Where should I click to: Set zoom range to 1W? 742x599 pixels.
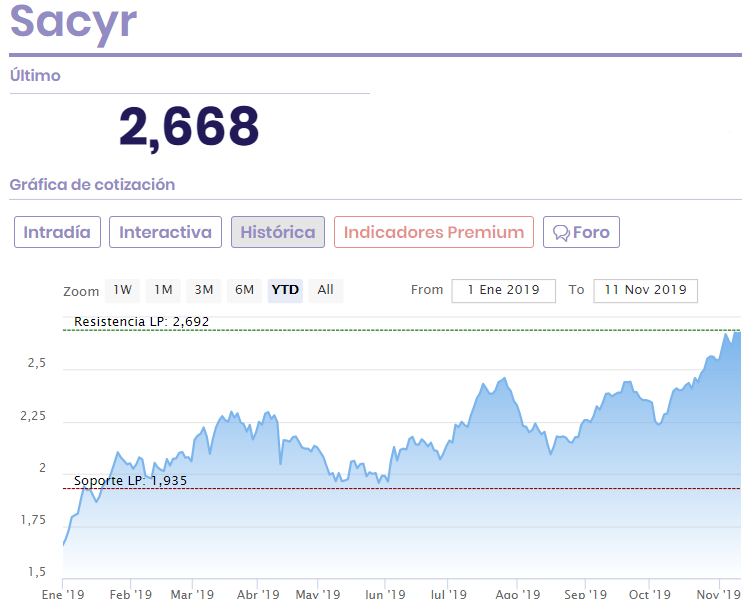122,290
